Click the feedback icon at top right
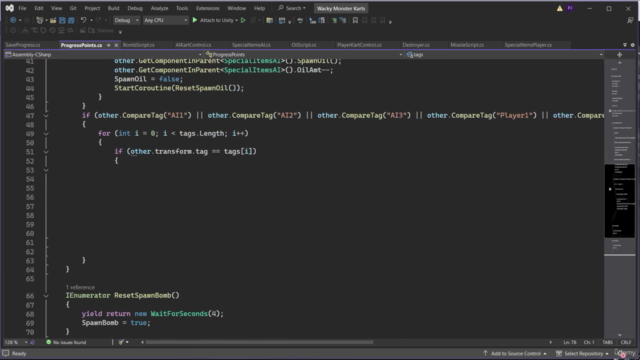Image resolution: width=640 pixels, height=360 pixels. tap(630, 20)
